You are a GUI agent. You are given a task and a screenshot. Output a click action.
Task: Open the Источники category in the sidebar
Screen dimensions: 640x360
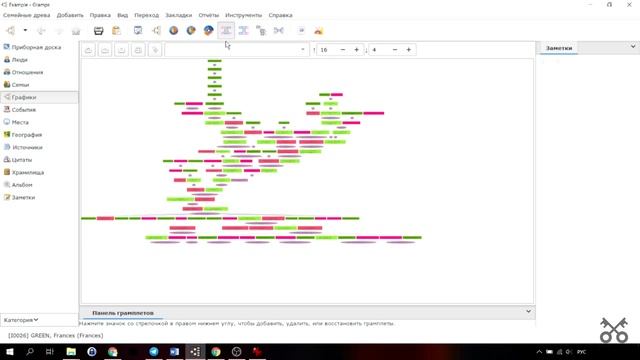click(x=39, y=147)
